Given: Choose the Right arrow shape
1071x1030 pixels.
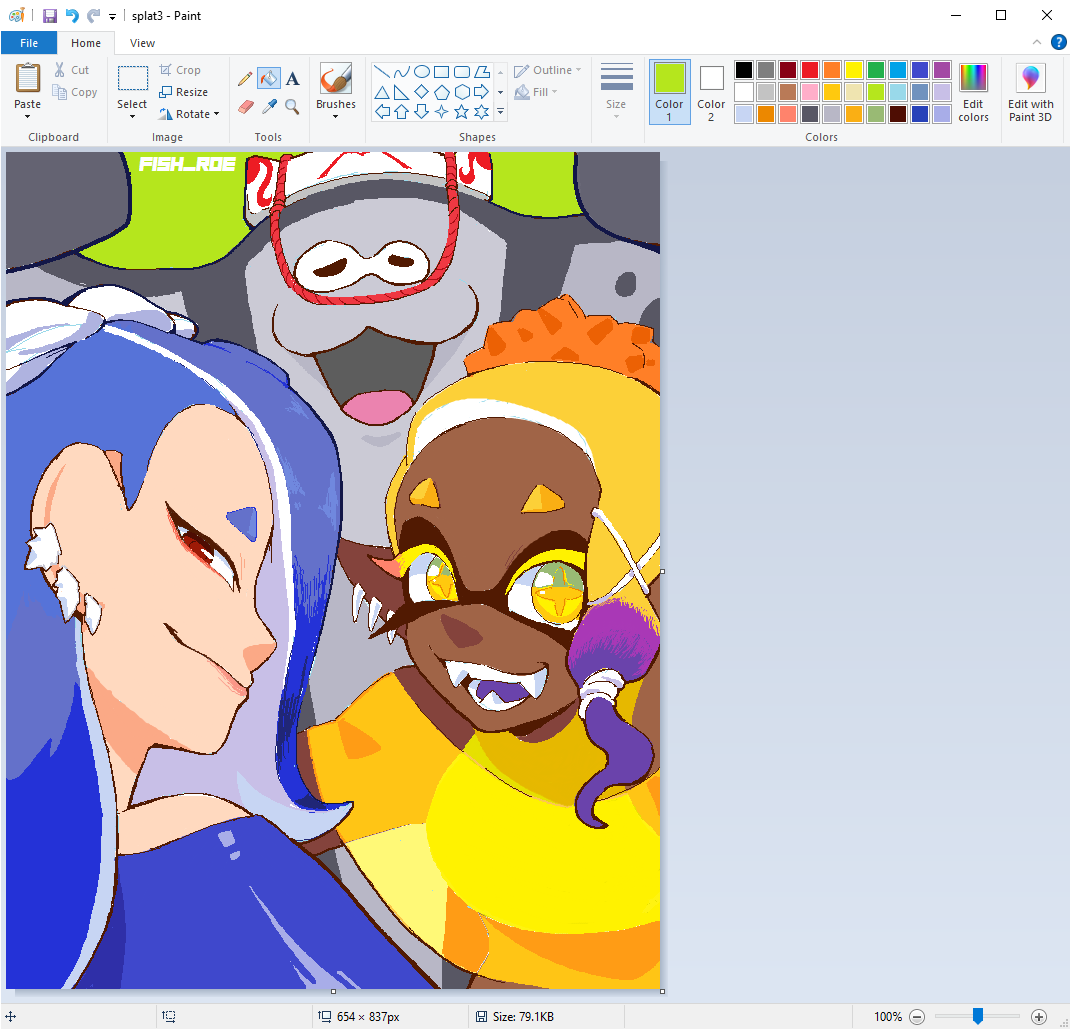Looking at the screenshot, I should [x=482, y=92].
